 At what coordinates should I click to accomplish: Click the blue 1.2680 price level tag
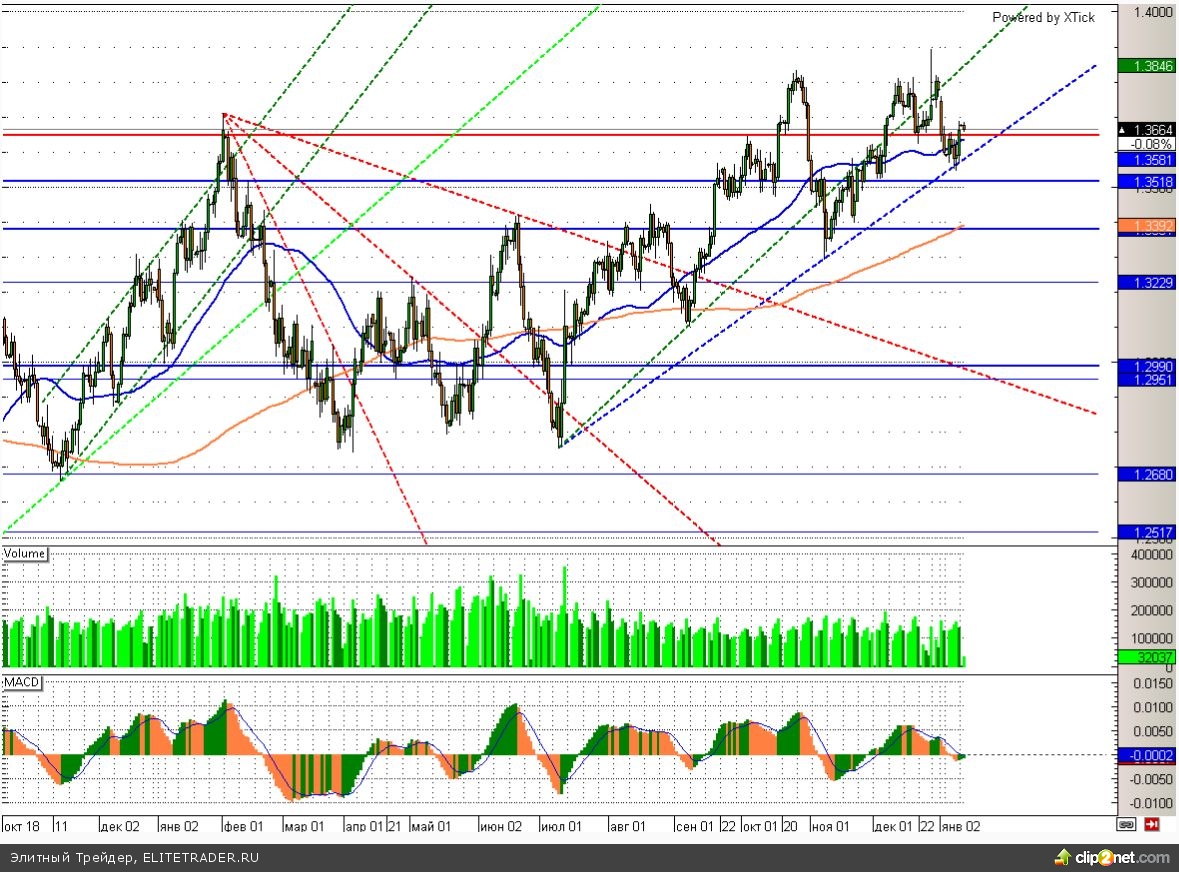click(1145, 475)
